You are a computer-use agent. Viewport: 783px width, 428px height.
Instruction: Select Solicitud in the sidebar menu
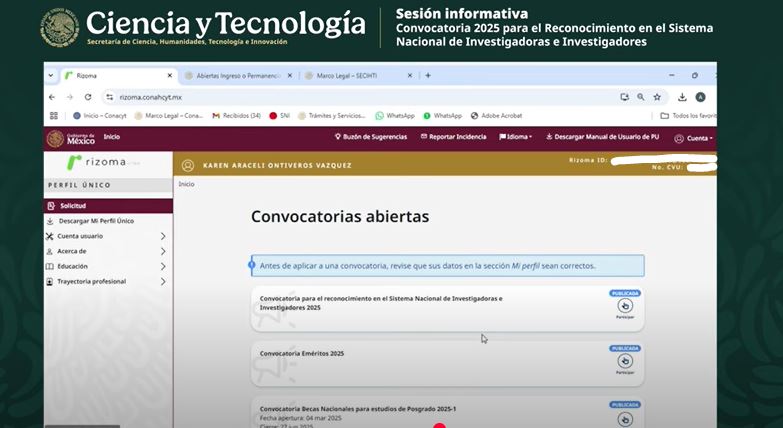(x=73, y=206)
